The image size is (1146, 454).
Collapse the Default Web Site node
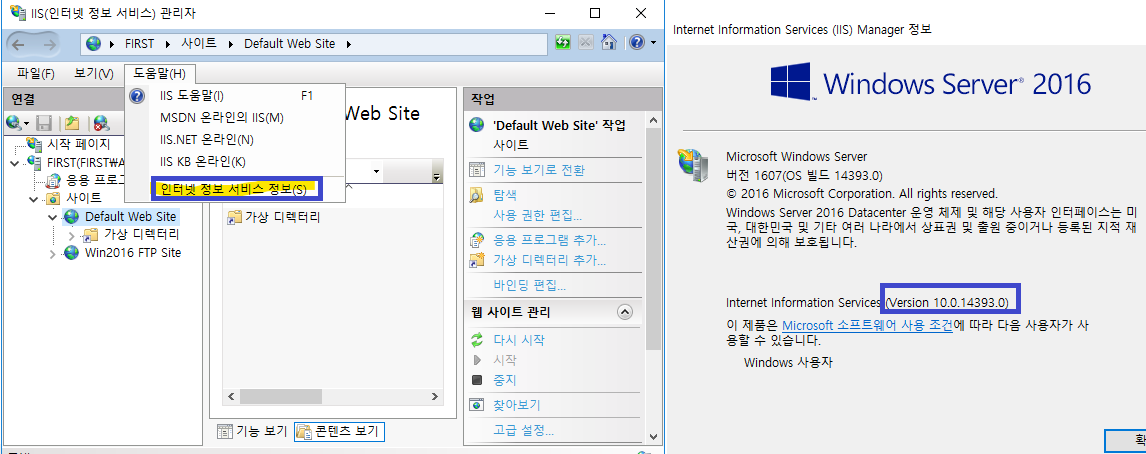pyautogui.click(x=52, y=216)
